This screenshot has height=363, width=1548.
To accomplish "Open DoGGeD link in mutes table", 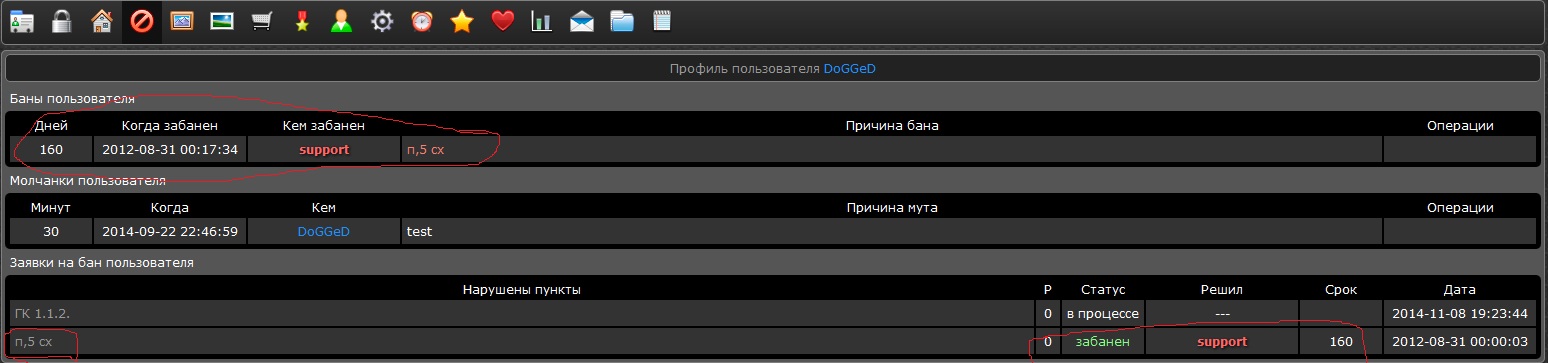I will 324,232.
